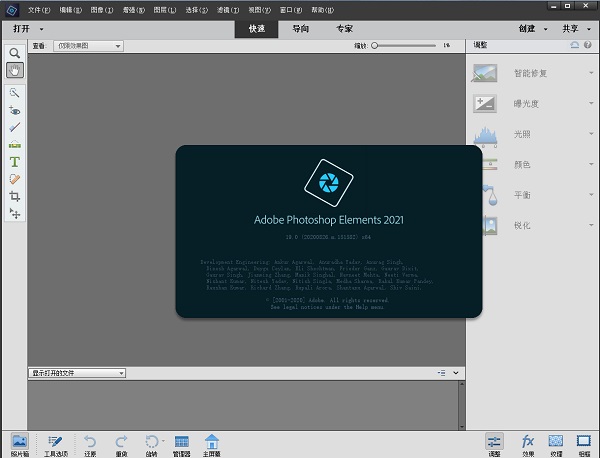This screenshot has width=600, height=458.
Task: Open the 纹理 textures panel
Action: pyautogui.click(x=556, y=445)
